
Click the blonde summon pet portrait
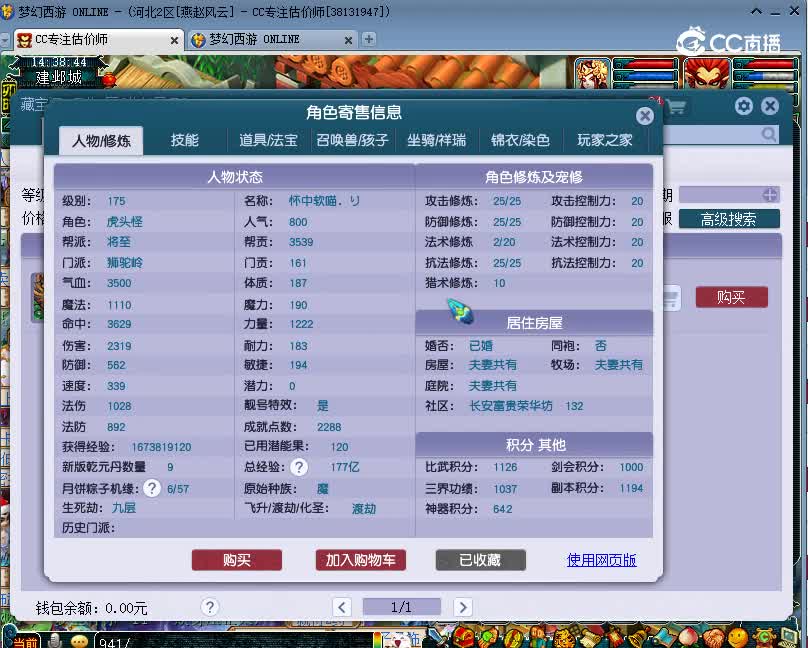tap(593, 73)
